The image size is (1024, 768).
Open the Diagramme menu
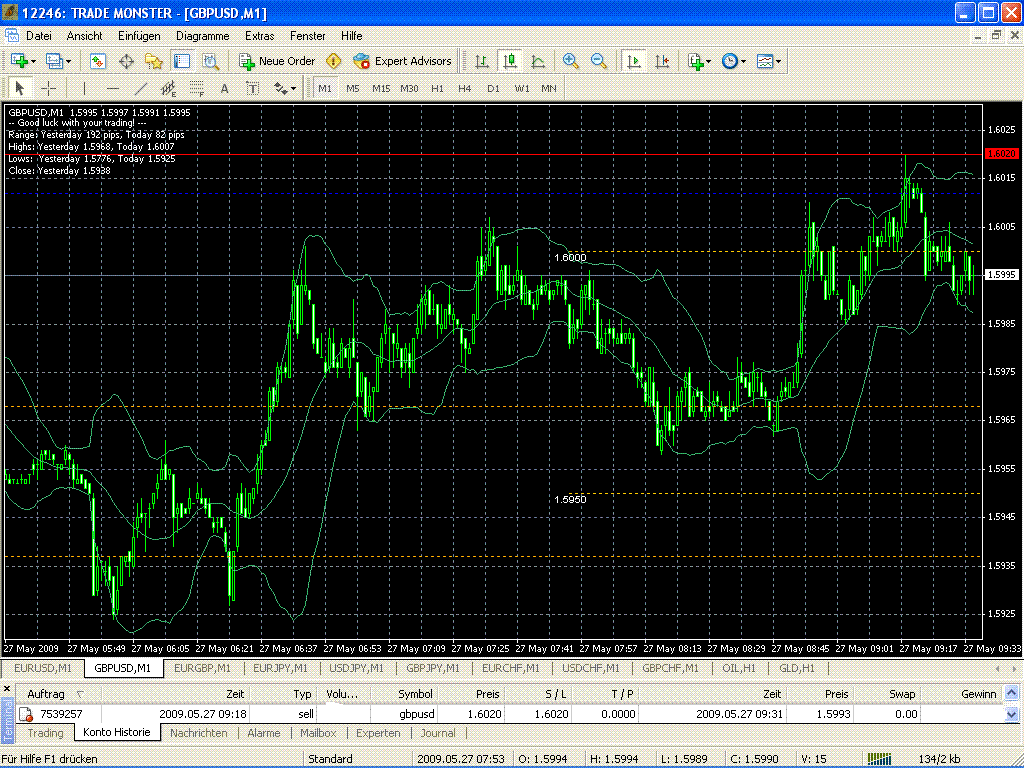pos(202,35)
